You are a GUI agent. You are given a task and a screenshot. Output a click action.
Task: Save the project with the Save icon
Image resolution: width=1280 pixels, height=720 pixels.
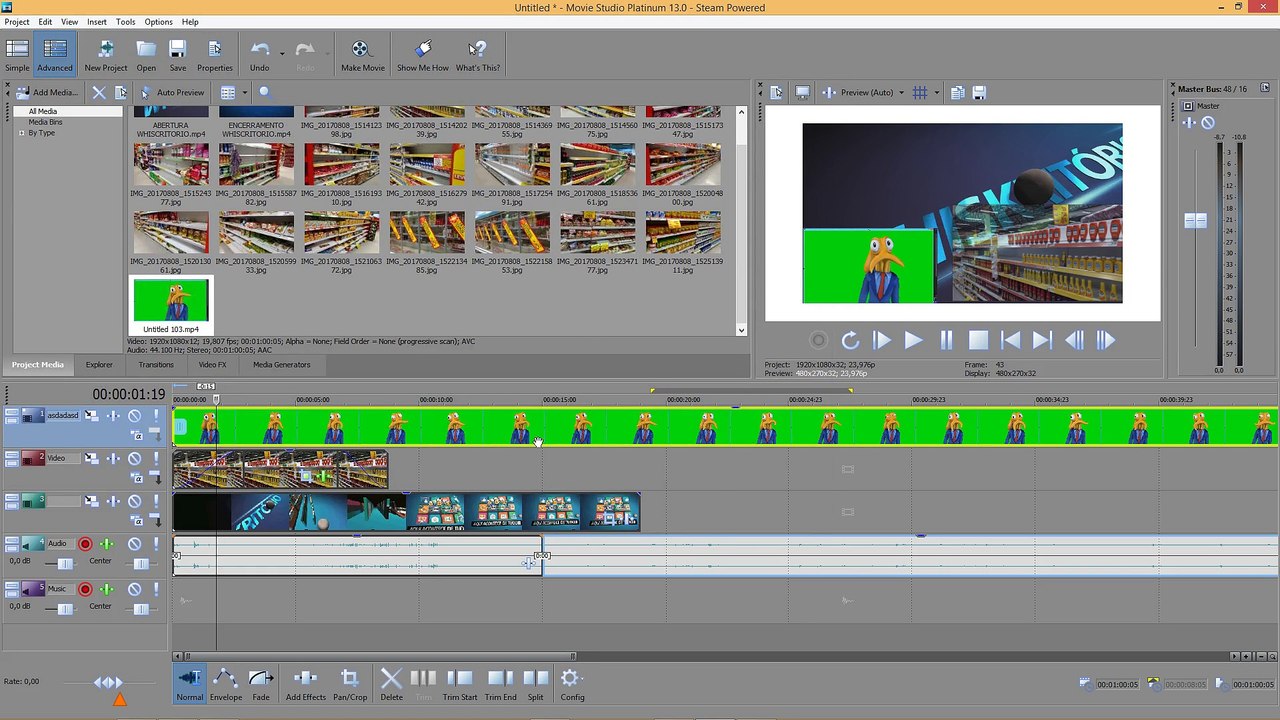click(x=177, y=55)
